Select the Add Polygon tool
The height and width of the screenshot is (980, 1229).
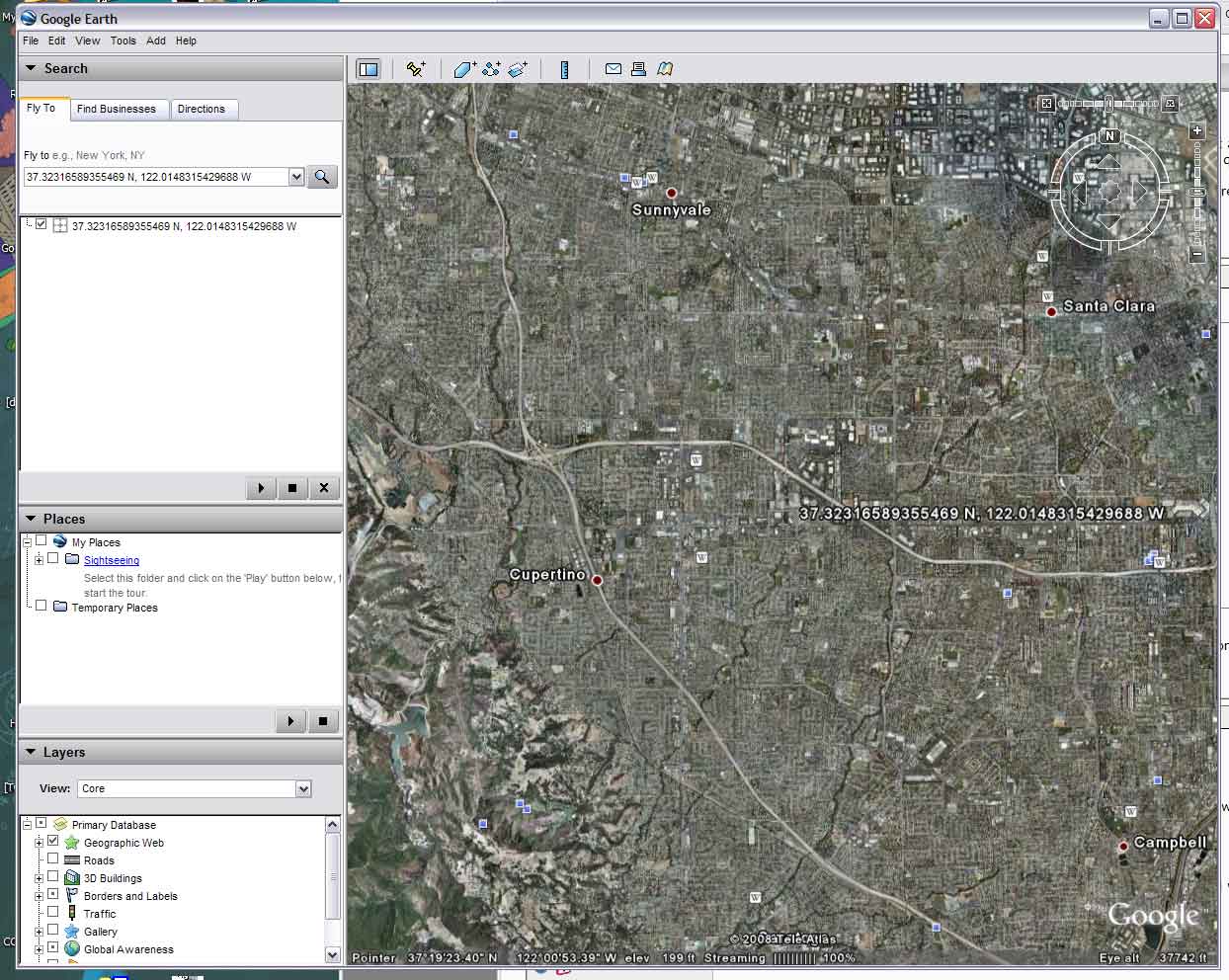(463, 69)
